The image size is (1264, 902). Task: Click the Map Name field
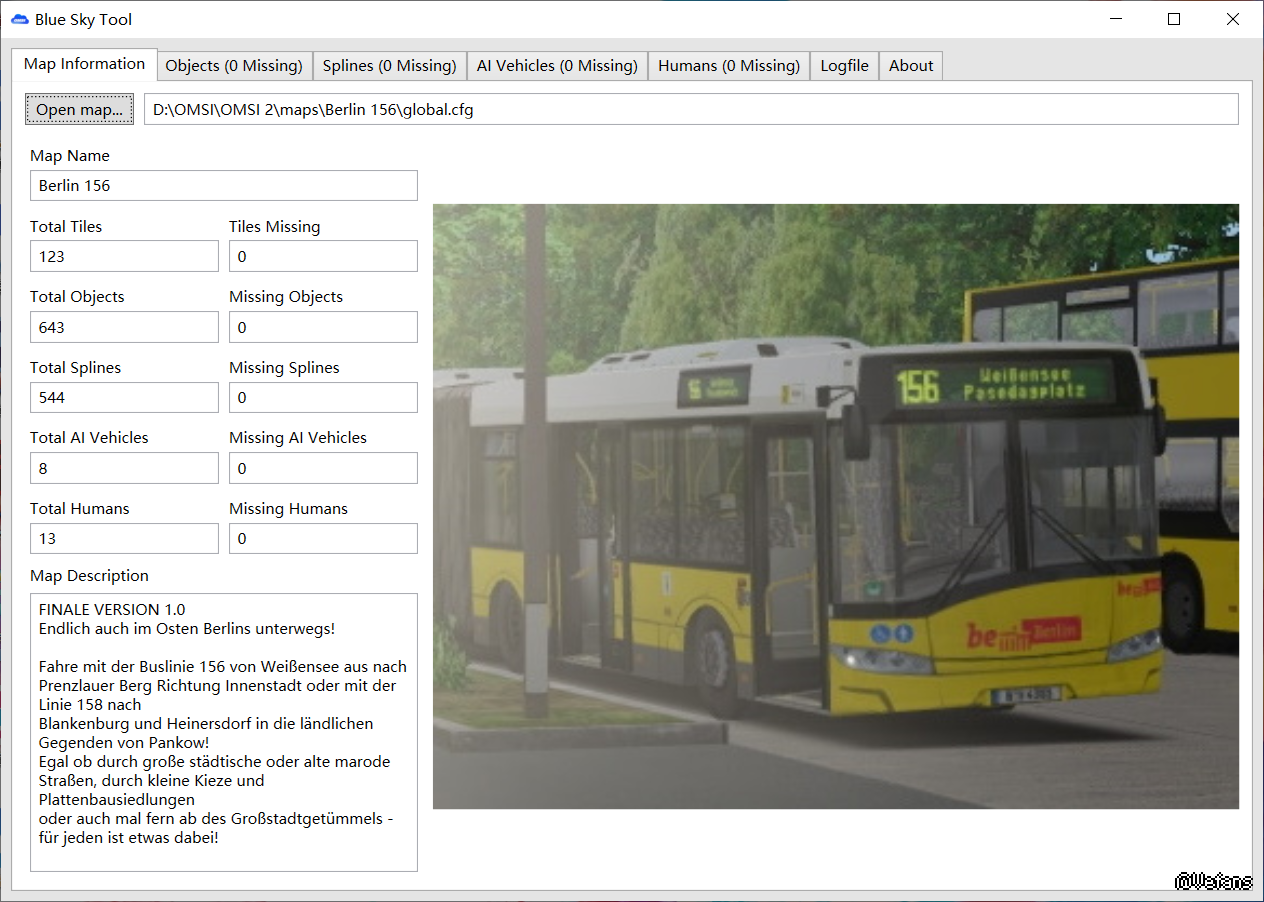(223, 186)
